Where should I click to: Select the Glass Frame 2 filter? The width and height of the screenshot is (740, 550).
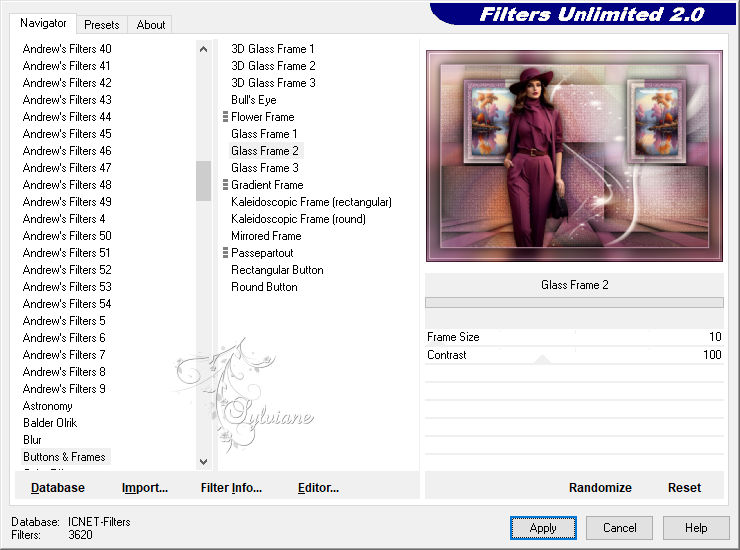(x=265, y=151)
